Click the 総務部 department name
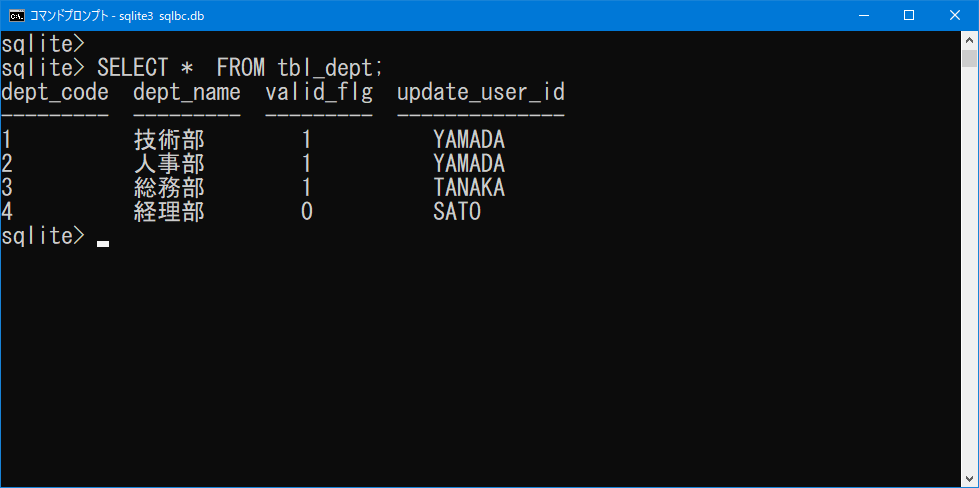 [169, 188]
